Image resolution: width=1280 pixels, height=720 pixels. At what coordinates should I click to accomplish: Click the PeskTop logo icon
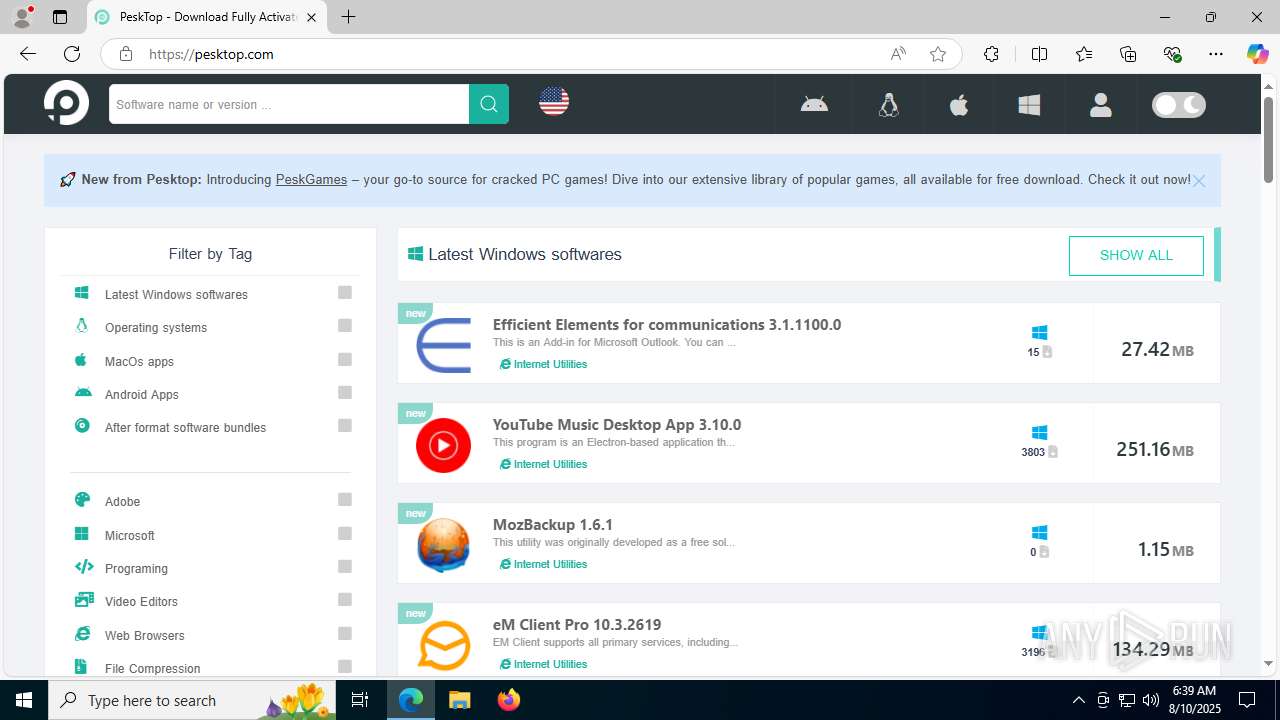[x=66, y=103]
